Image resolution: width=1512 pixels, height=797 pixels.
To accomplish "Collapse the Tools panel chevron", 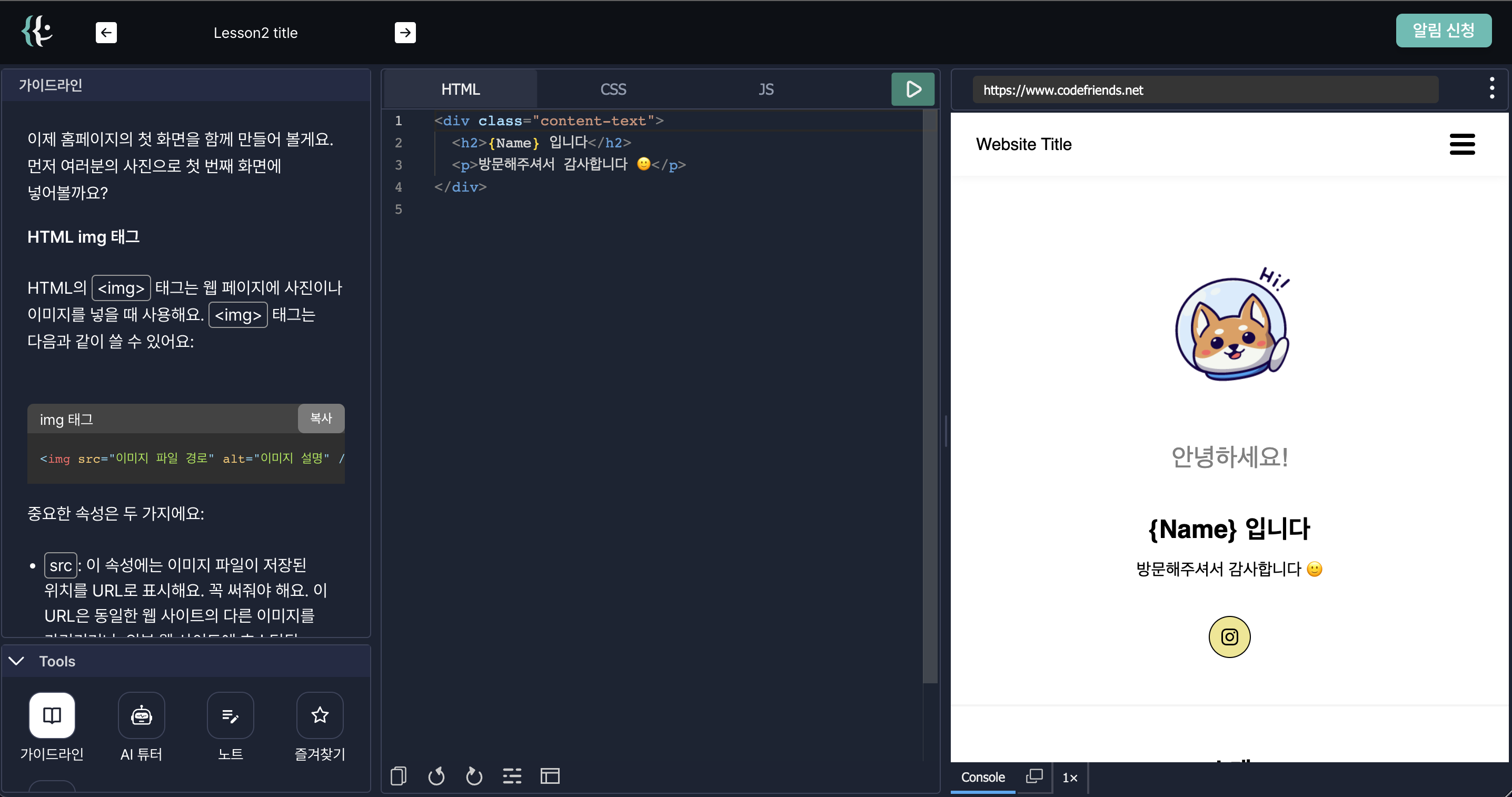I will pos(16,661).
